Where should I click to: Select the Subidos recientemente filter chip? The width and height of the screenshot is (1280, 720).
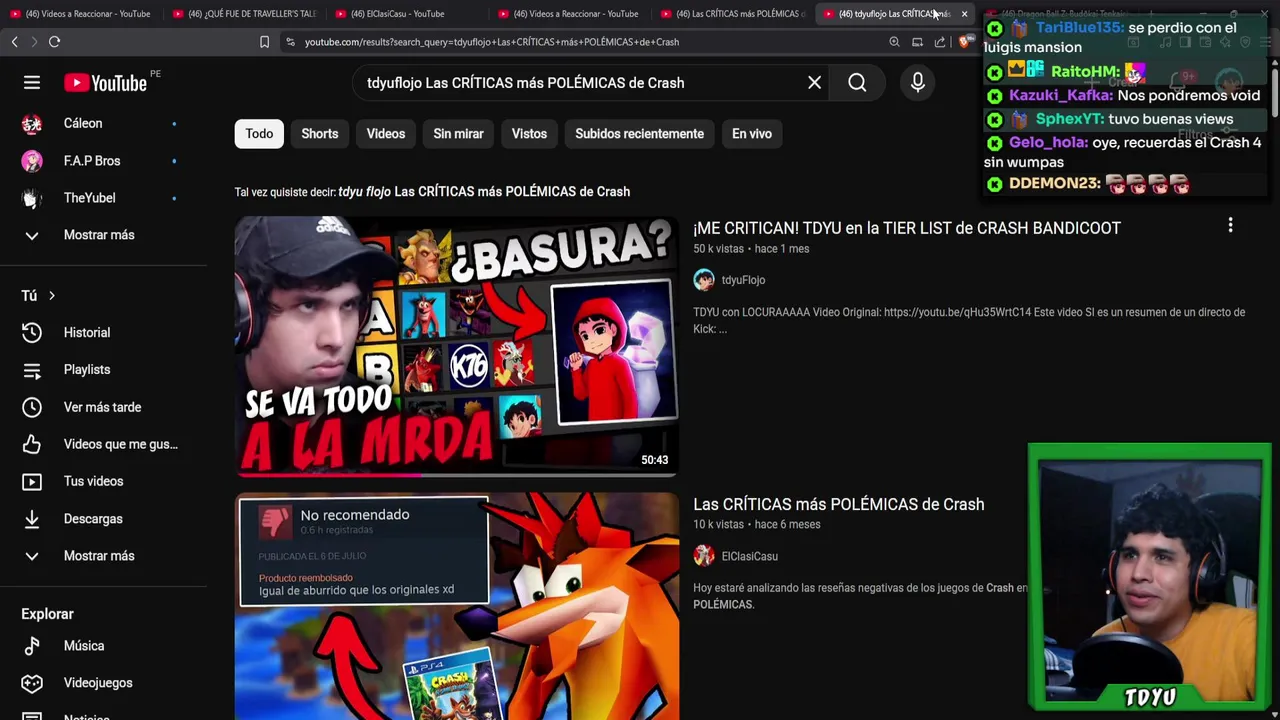click(639, 134)
